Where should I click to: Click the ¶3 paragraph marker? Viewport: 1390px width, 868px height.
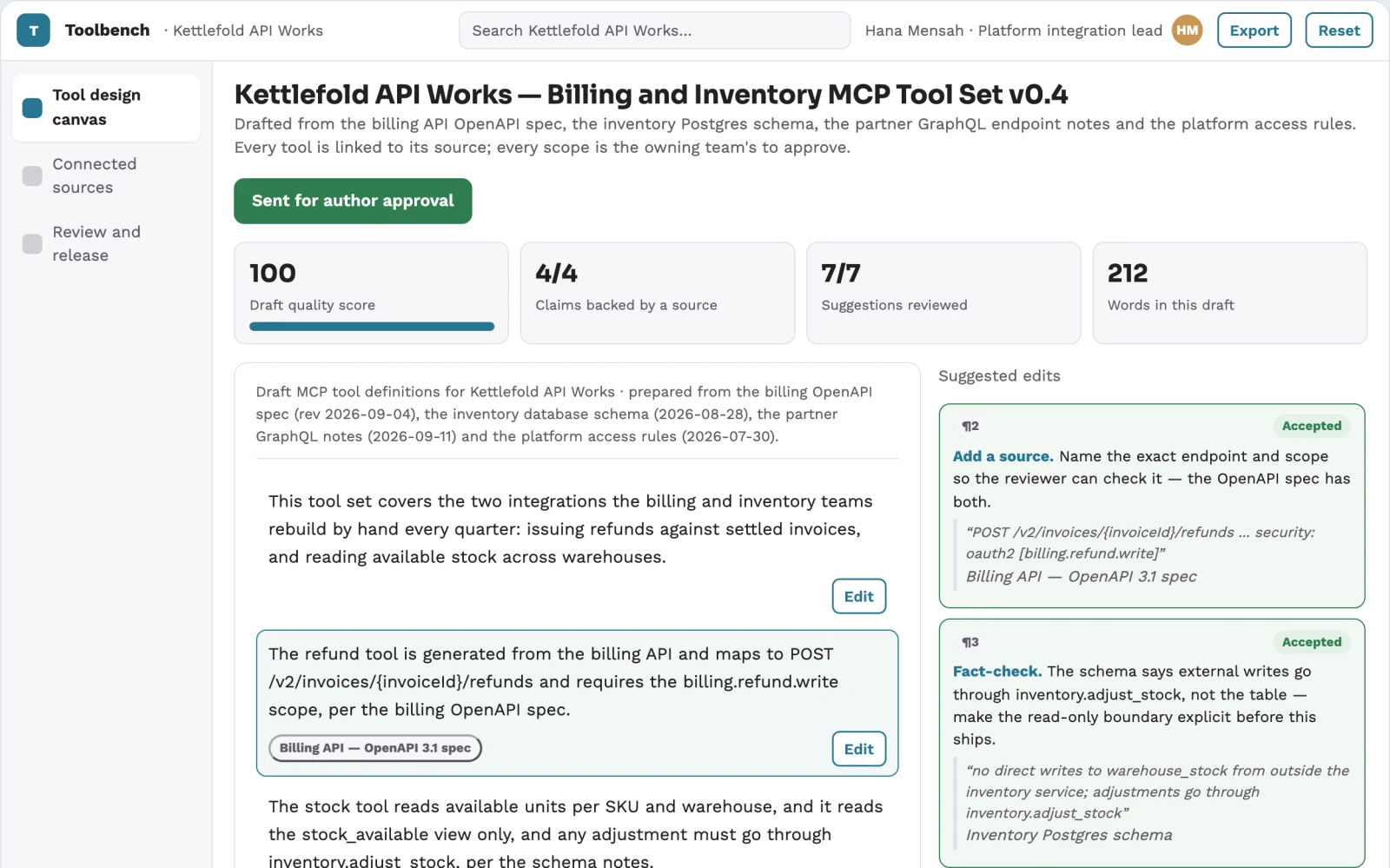[x=970, y=642]
